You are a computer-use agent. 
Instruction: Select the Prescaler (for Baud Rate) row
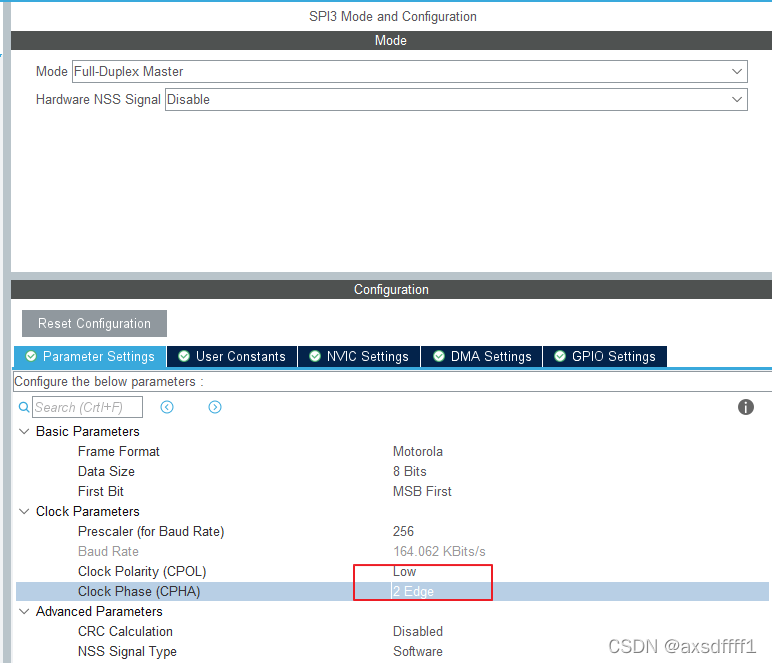(392, 532)
